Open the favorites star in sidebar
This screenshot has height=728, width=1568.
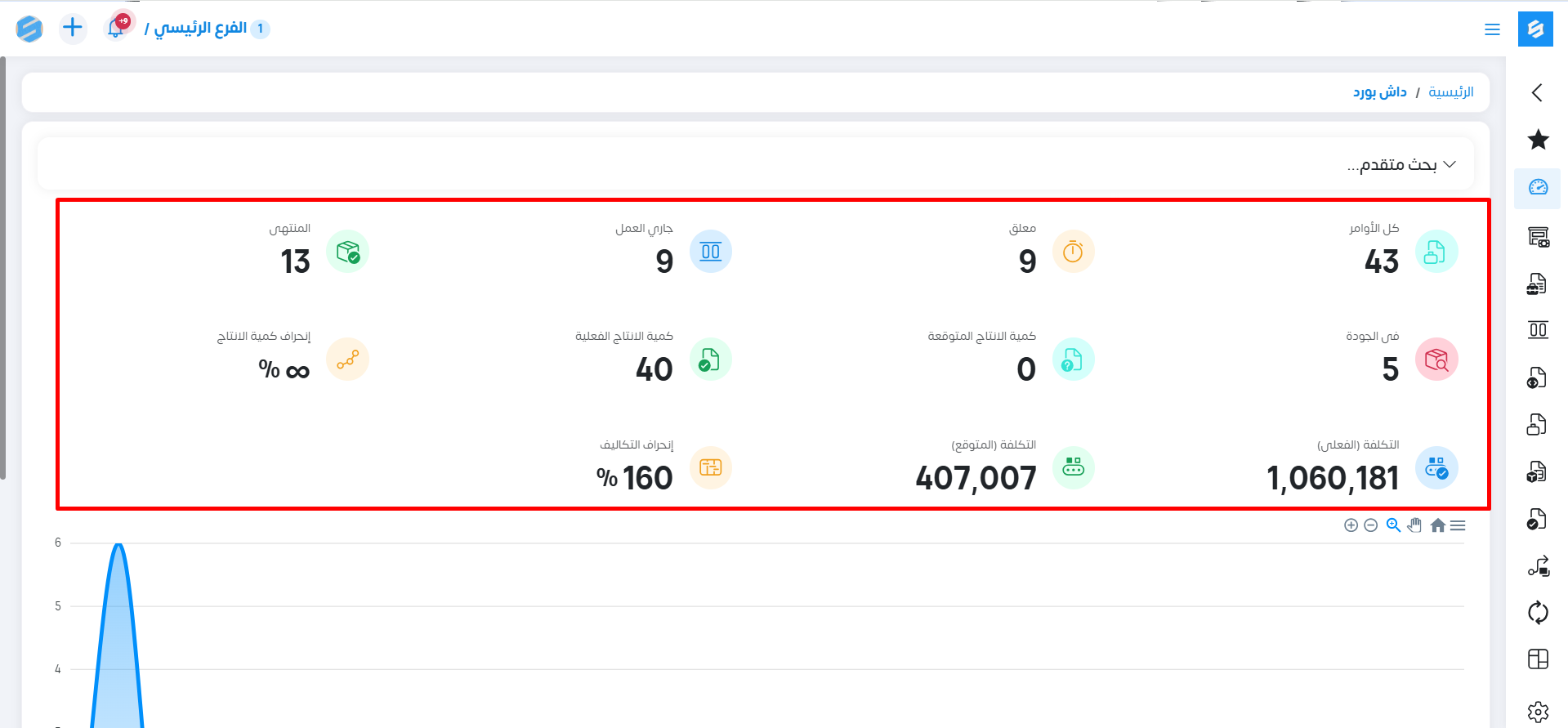[x=1538, y=140]
